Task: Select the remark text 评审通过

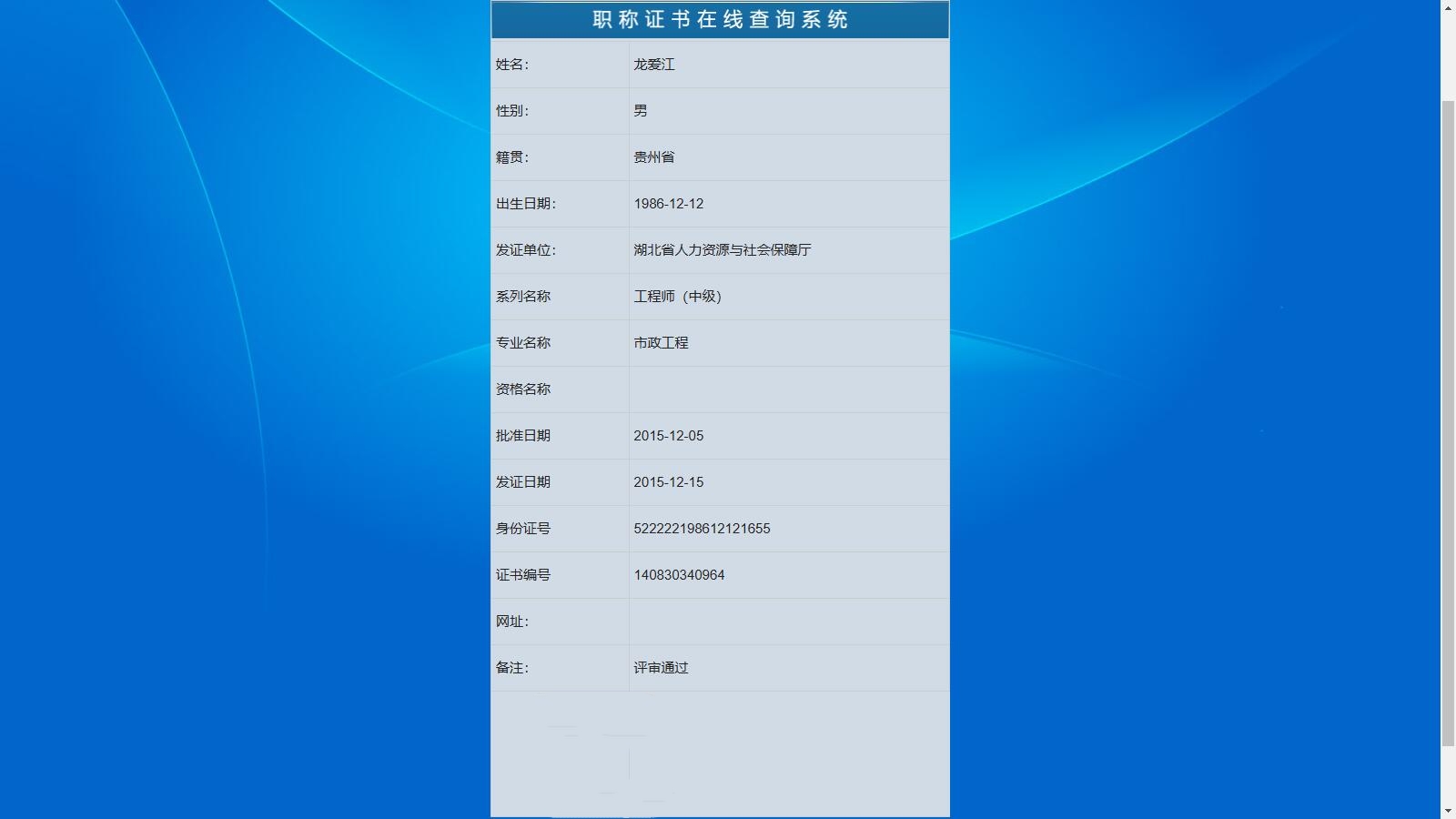Action: click(662, 667)
